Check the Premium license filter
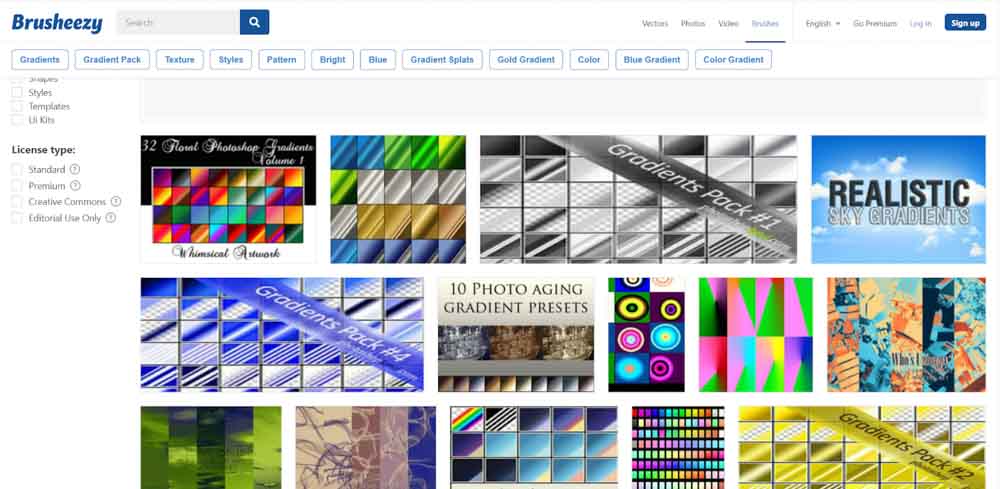This screenshot has width=1000, height=489. click(x=17, y=186)
